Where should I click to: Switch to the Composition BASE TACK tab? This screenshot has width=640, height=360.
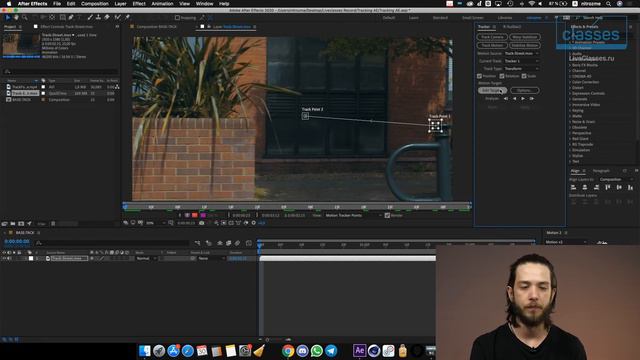tap(156, 27)
